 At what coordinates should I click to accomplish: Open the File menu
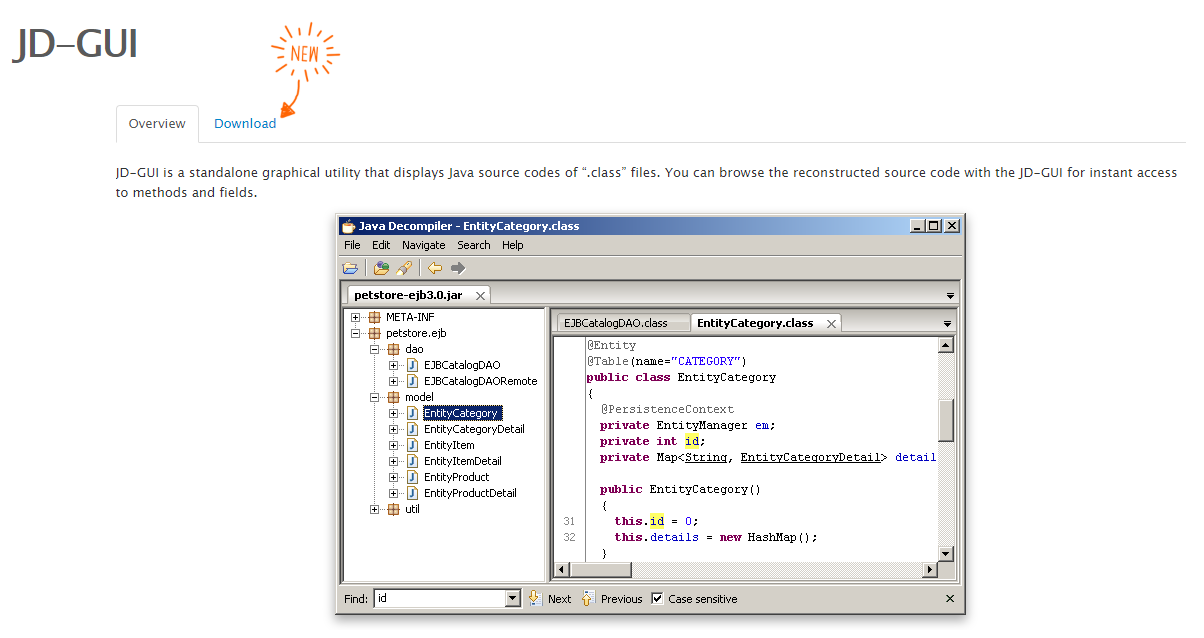click(x=352, y=245)
